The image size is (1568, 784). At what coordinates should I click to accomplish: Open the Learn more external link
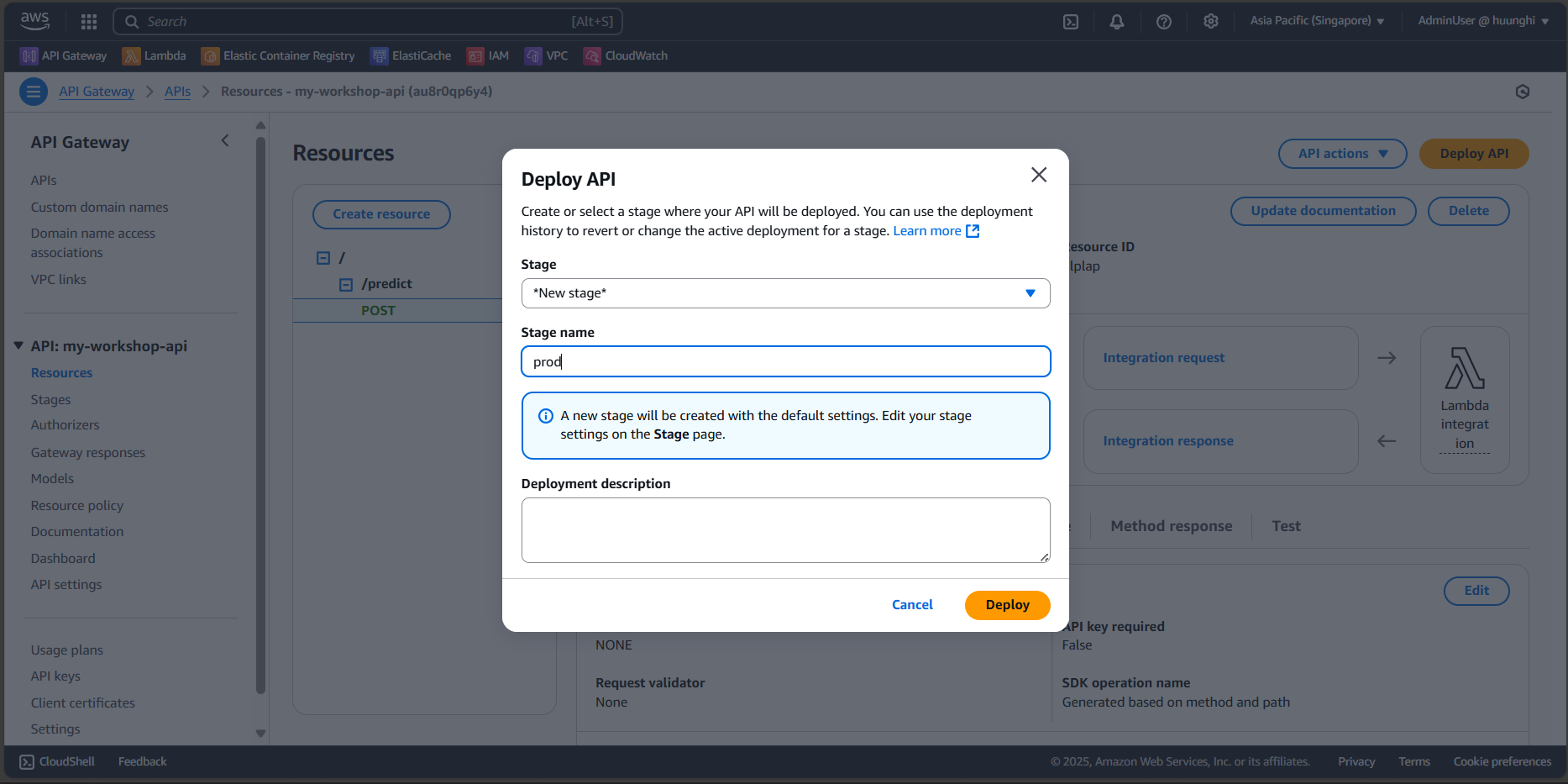point(936,231)
